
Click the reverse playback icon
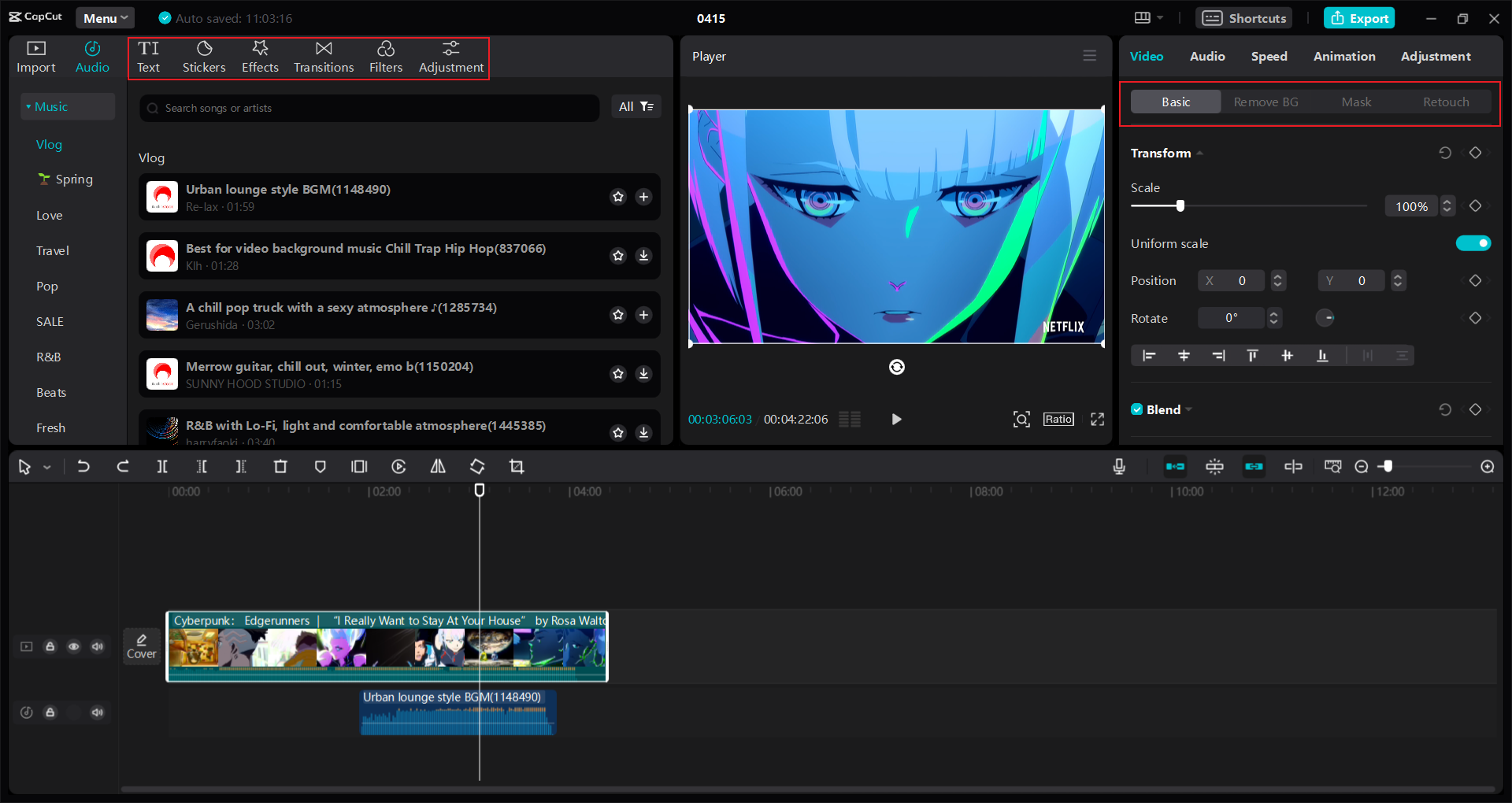click(398, 467)
